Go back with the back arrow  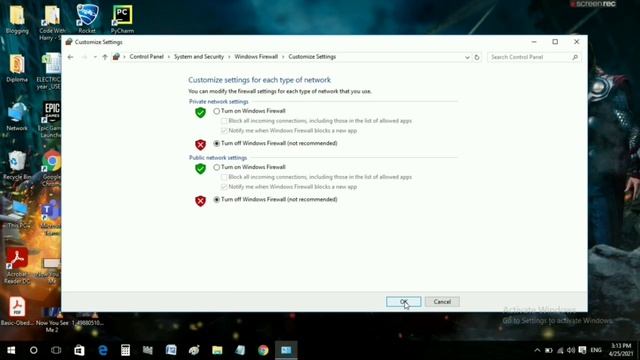click(70, 57)
